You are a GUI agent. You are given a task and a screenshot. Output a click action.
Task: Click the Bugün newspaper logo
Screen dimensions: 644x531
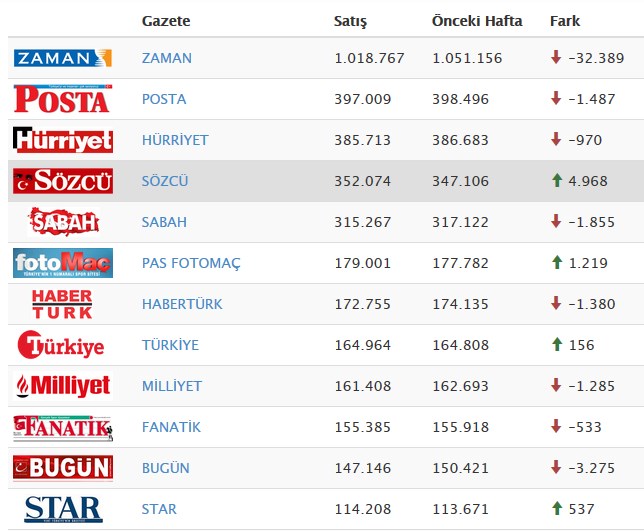click(x=62, y=468)
